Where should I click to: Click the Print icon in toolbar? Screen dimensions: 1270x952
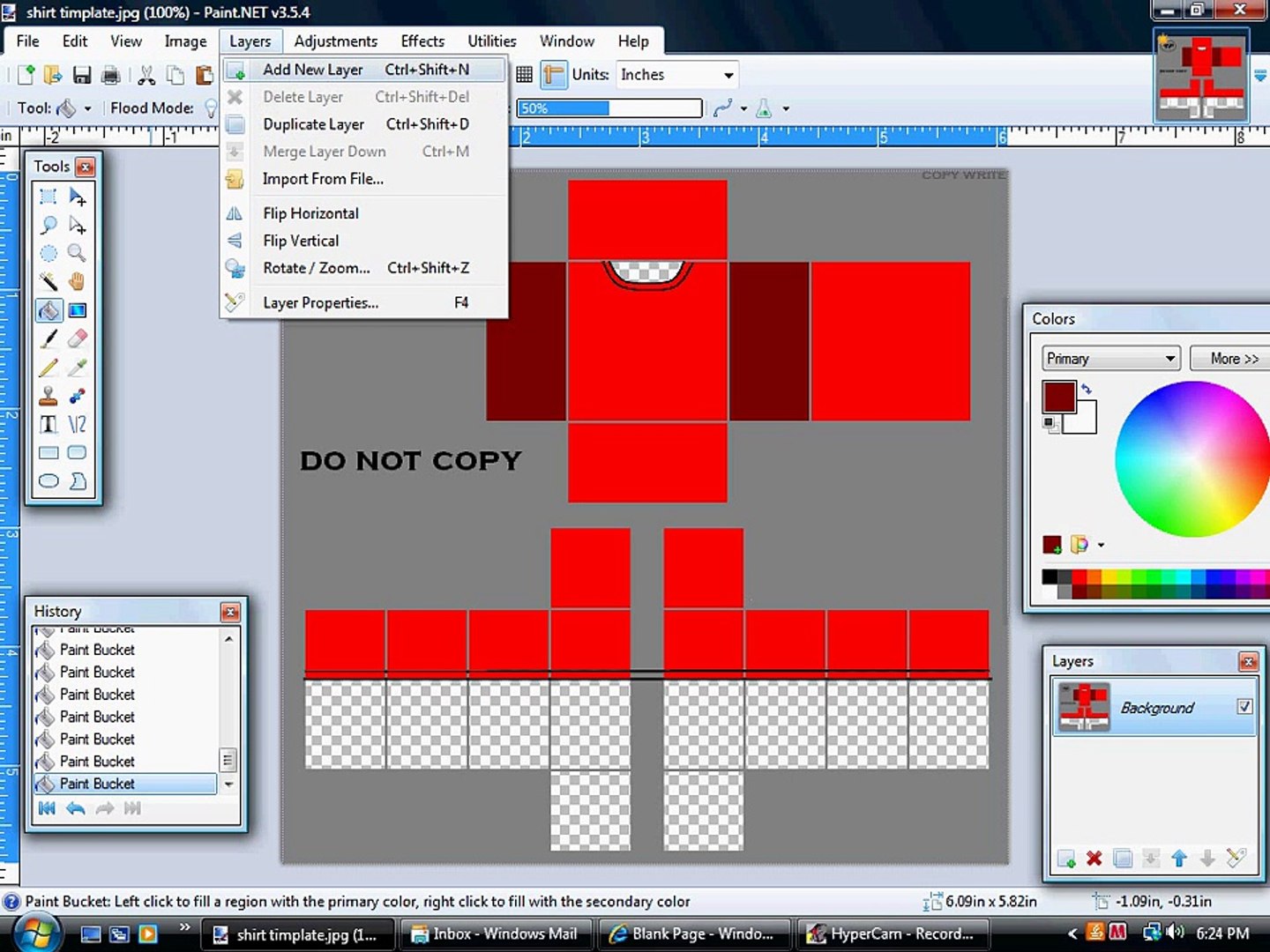[111, 75]
